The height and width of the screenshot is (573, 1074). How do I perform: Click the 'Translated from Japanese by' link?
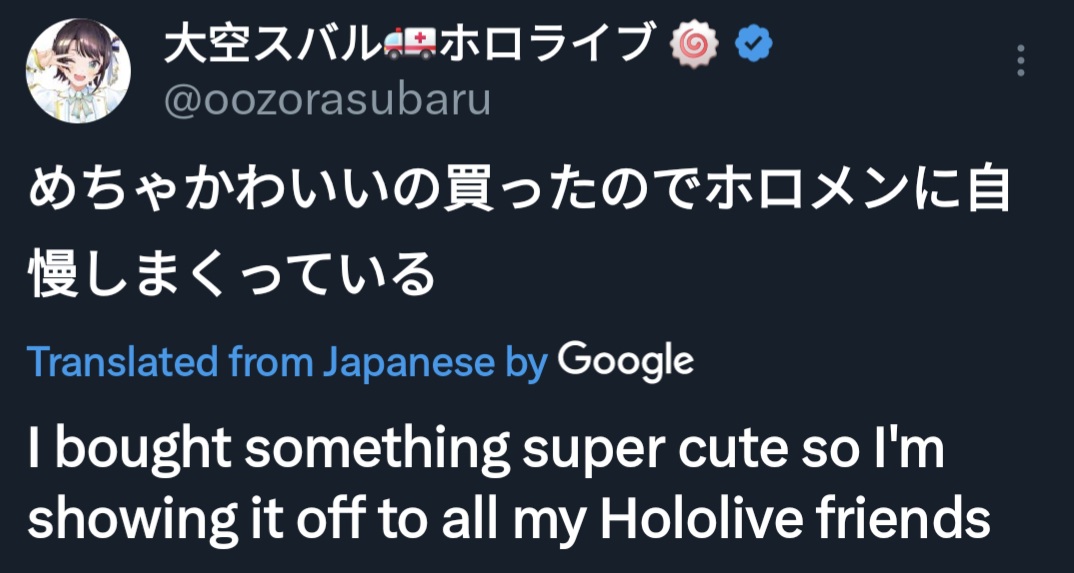point(288,364)
